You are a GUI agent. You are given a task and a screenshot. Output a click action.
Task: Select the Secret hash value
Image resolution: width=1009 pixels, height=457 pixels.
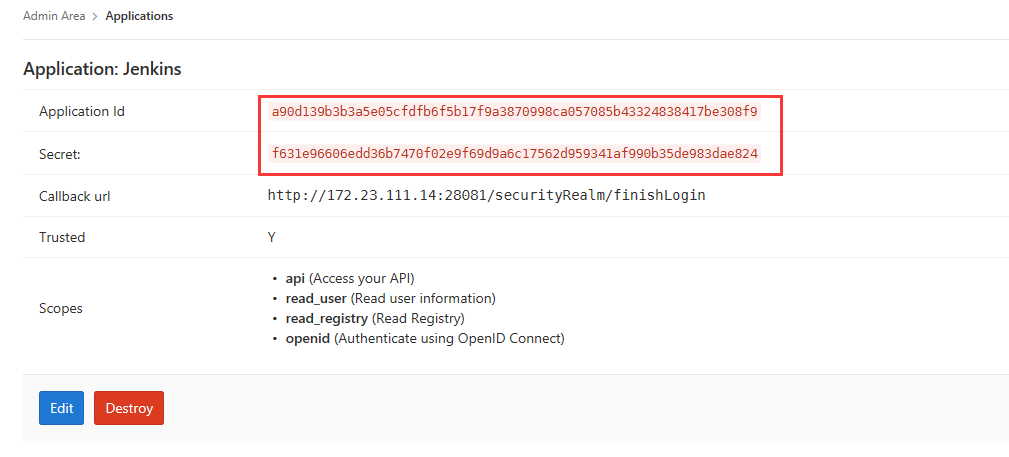coord(515,154)
